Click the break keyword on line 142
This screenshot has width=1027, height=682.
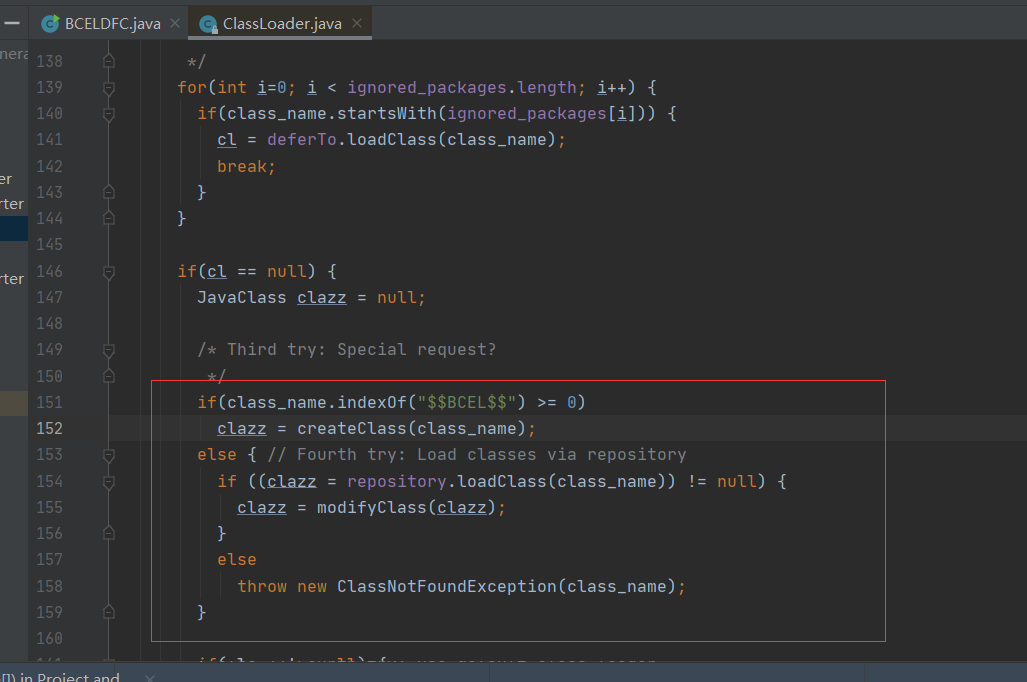(x=242, y=166)
